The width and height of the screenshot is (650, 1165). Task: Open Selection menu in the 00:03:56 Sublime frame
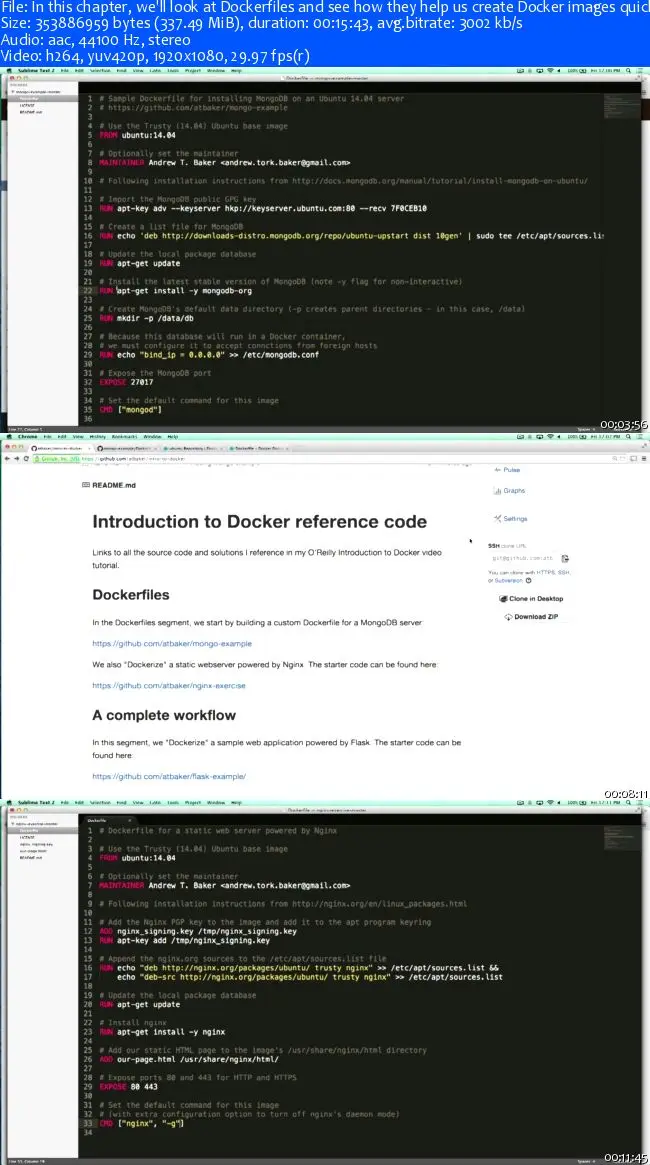(x=100, y=71)
